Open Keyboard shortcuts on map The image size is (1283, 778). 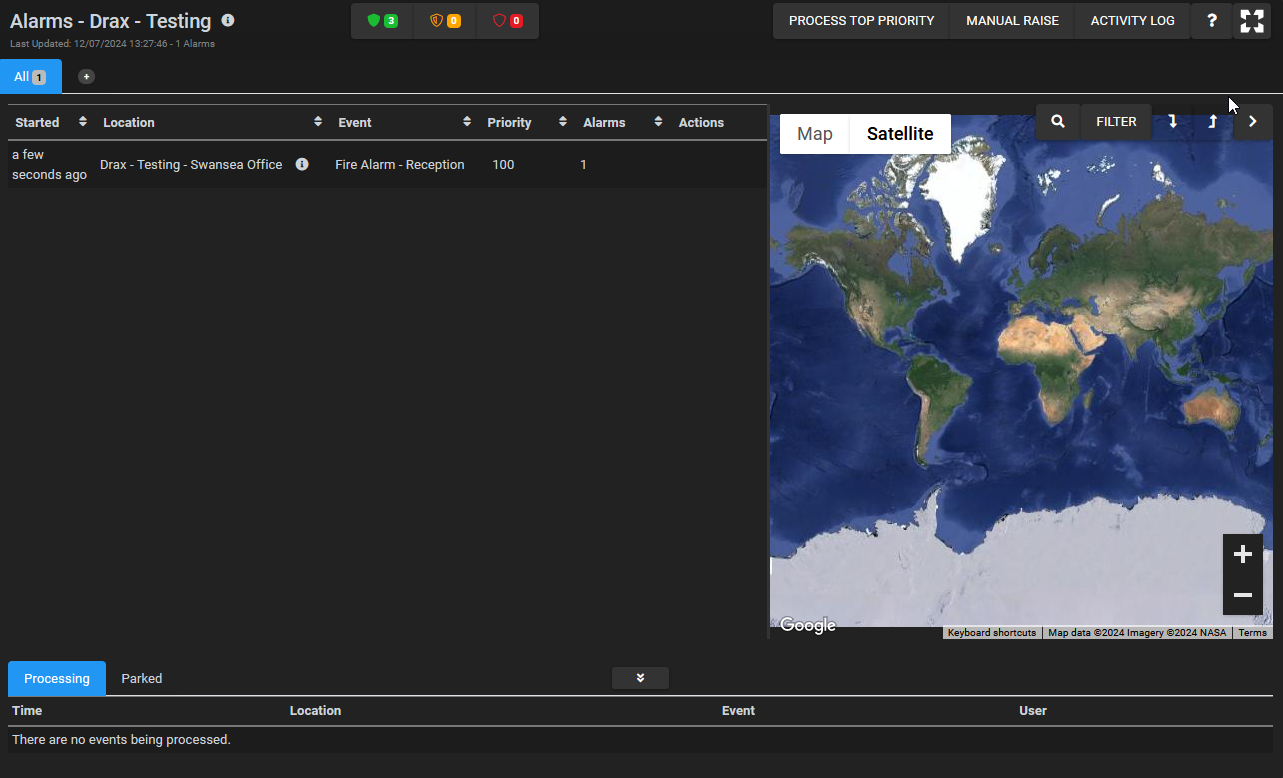click(x=992, y=633)
